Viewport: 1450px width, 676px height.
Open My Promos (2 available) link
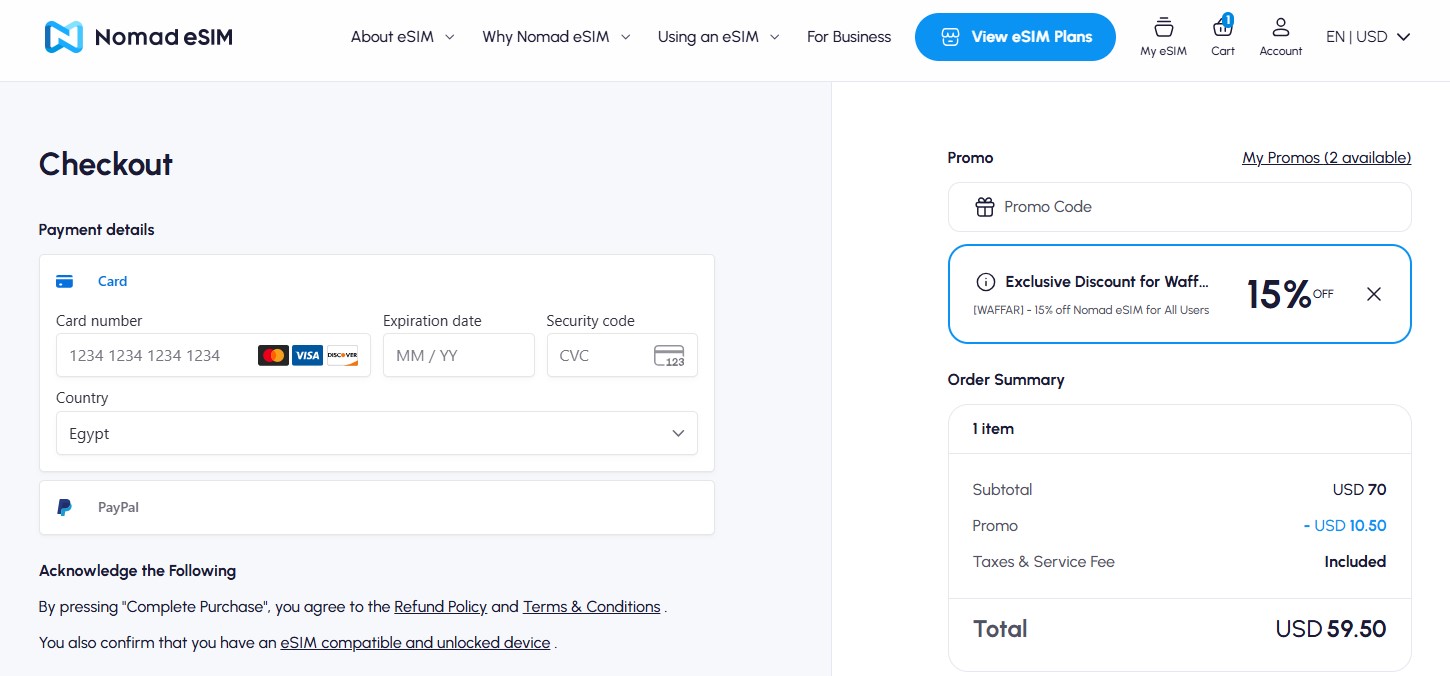(1326, 158)
